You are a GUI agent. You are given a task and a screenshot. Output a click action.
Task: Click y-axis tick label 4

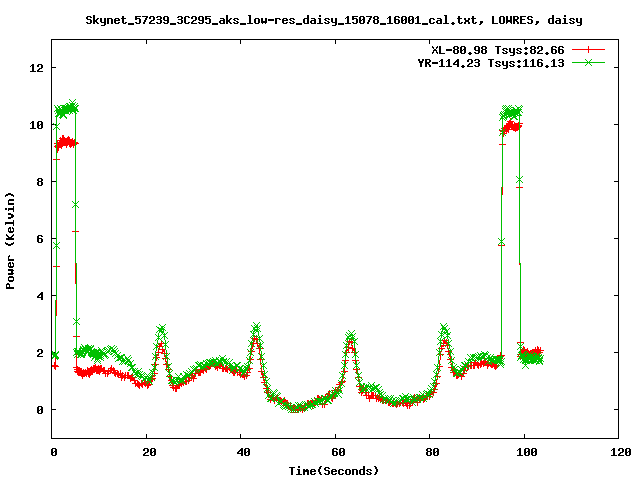click(x=40, y=296)
